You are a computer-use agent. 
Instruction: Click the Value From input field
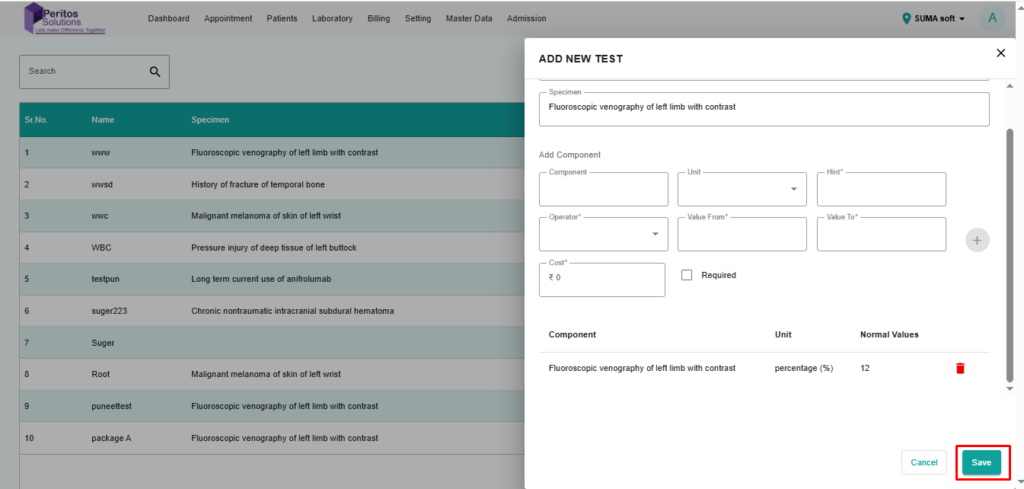click(742, 234)
